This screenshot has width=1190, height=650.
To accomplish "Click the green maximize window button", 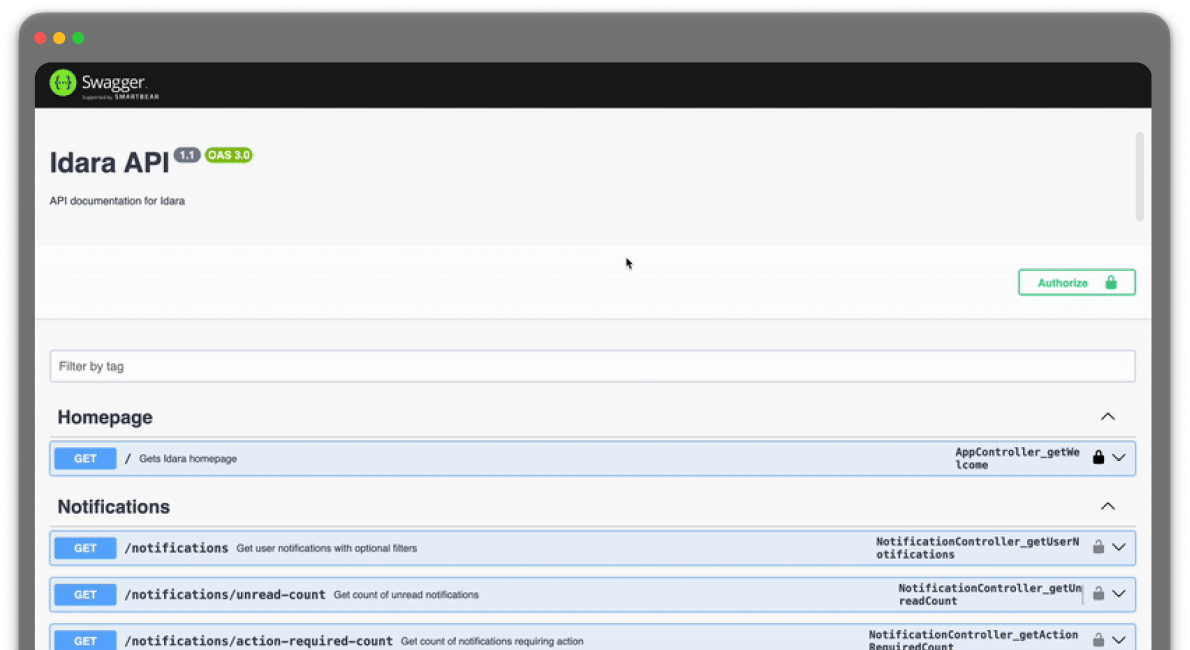I will (78, 38).
